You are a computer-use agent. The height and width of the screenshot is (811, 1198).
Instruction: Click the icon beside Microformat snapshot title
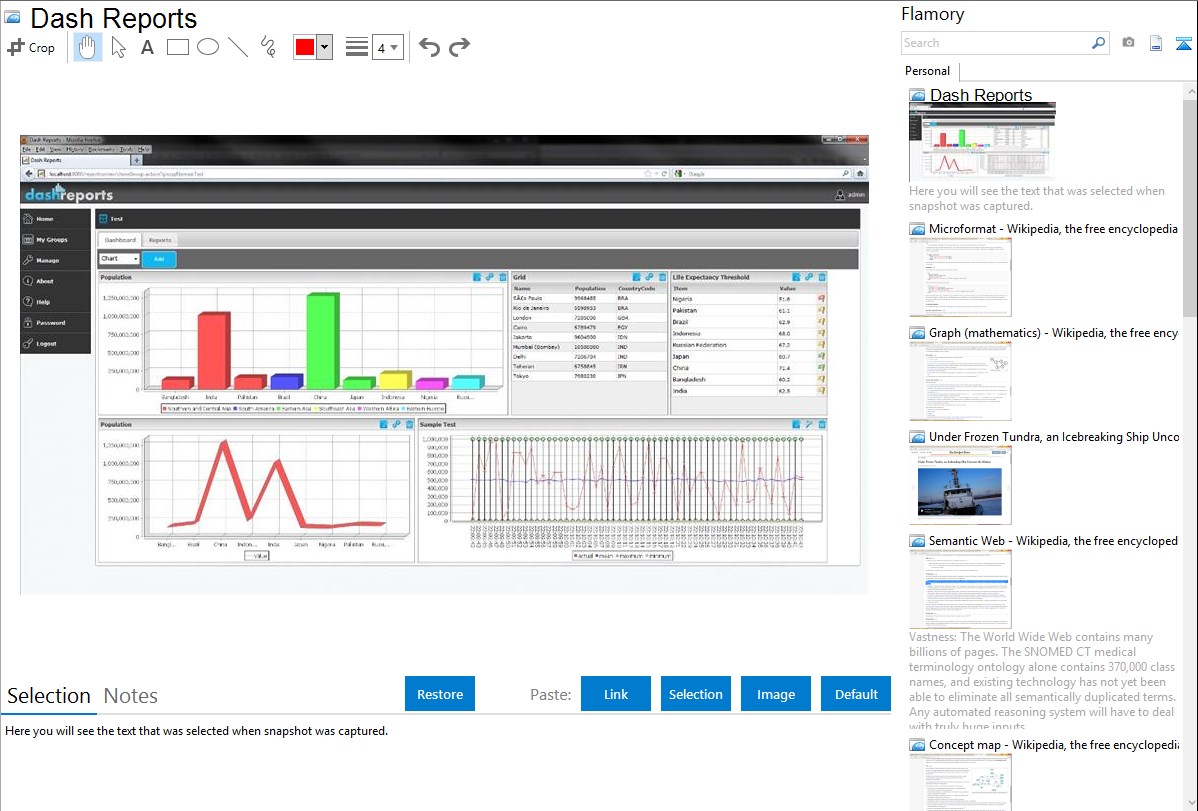tap(917, 229)
